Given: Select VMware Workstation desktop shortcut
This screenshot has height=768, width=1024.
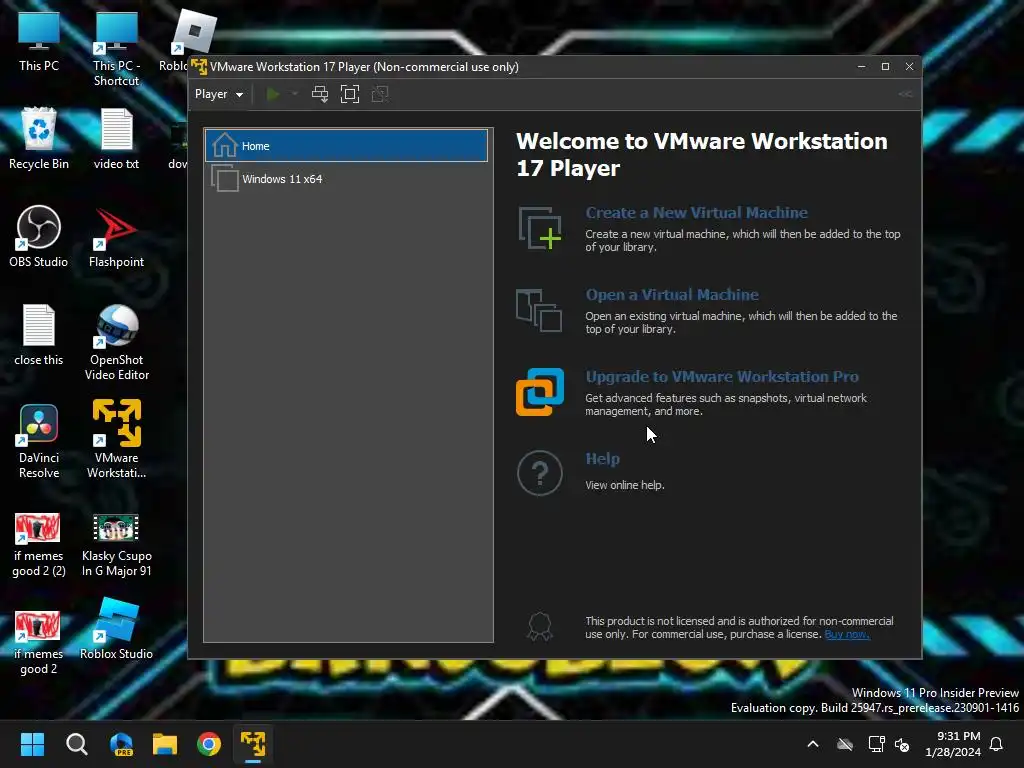Looking at the screenshot, I should point(116,440).
